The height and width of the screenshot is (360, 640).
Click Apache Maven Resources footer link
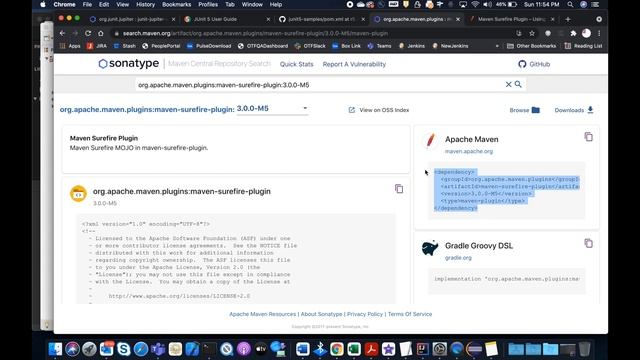[262, 314]
